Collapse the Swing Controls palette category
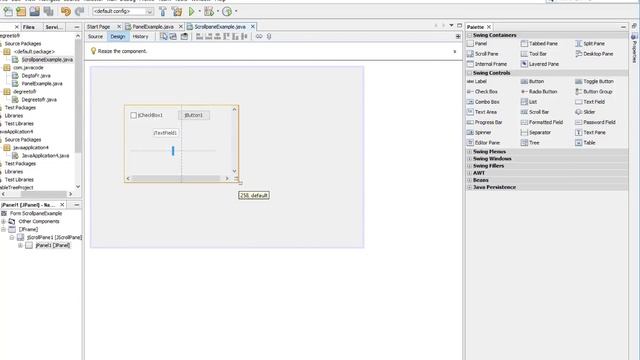This screenshot has height=360, width=640. point(469,73)
